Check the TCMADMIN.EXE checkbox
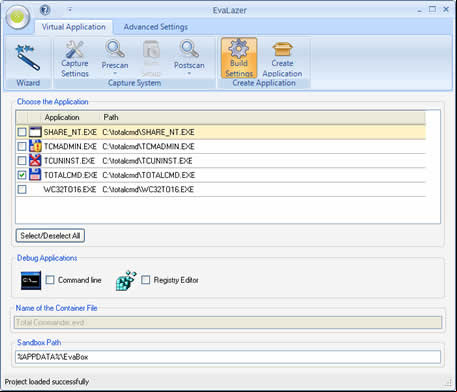The image size is (457, 392). [x=22, y=147]
